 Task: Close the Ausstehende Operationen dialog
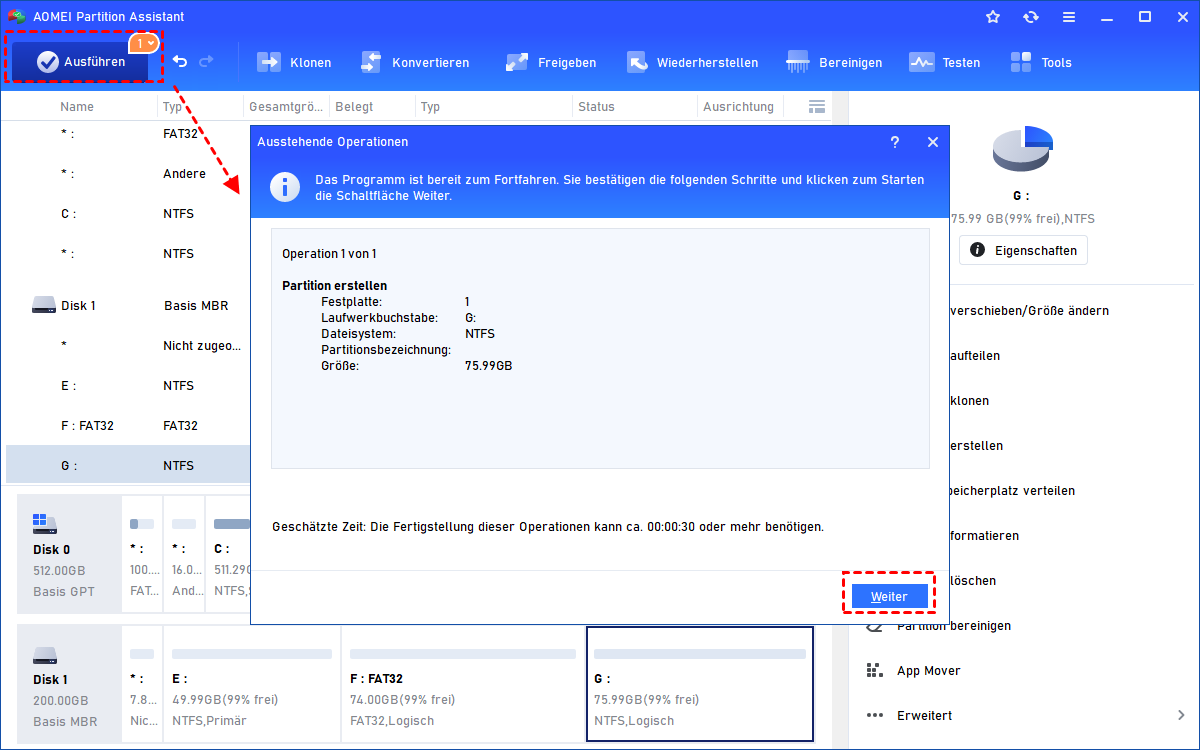point(933,142)
